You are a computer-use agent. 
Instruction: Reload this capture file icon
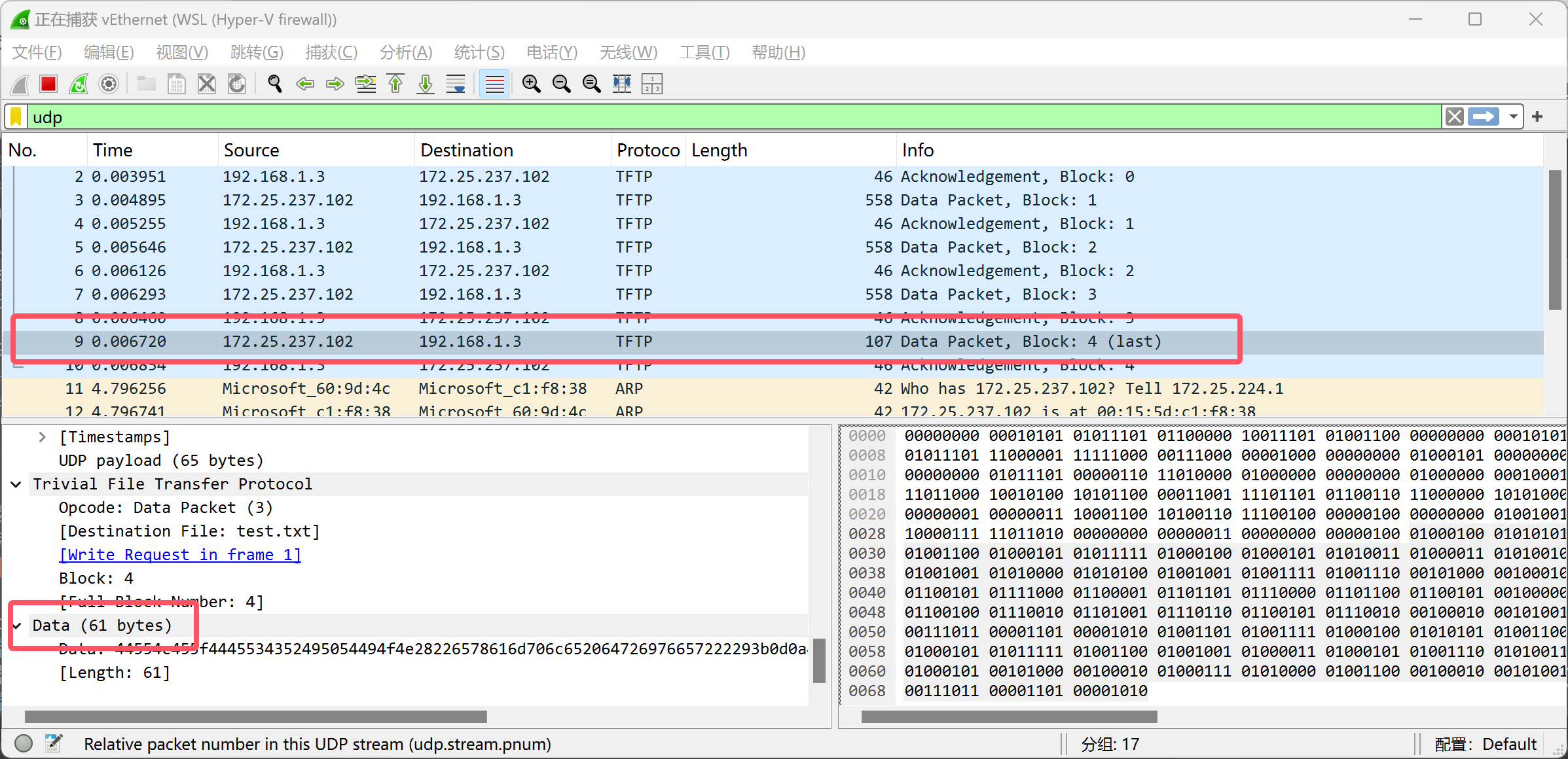coord(236,84)
